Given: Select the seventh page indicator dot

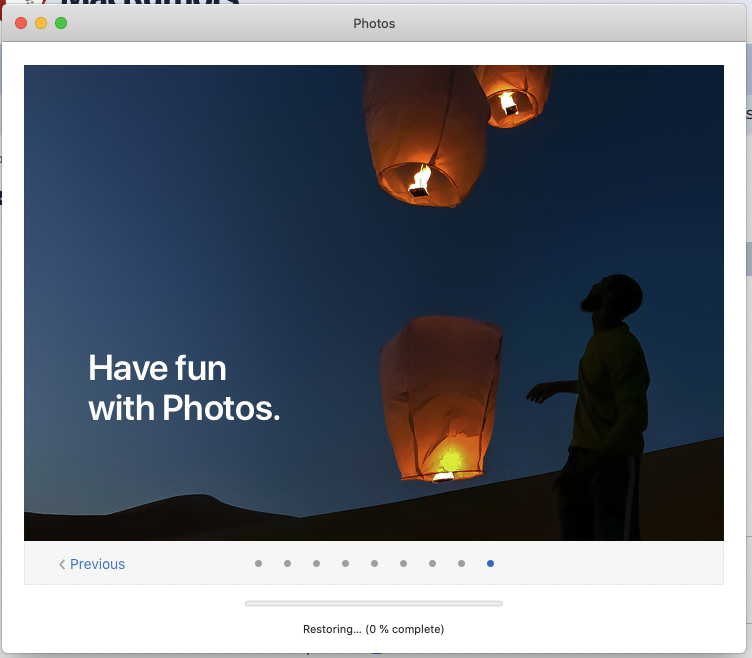Looking at the screenshot, I should (433, 564).
